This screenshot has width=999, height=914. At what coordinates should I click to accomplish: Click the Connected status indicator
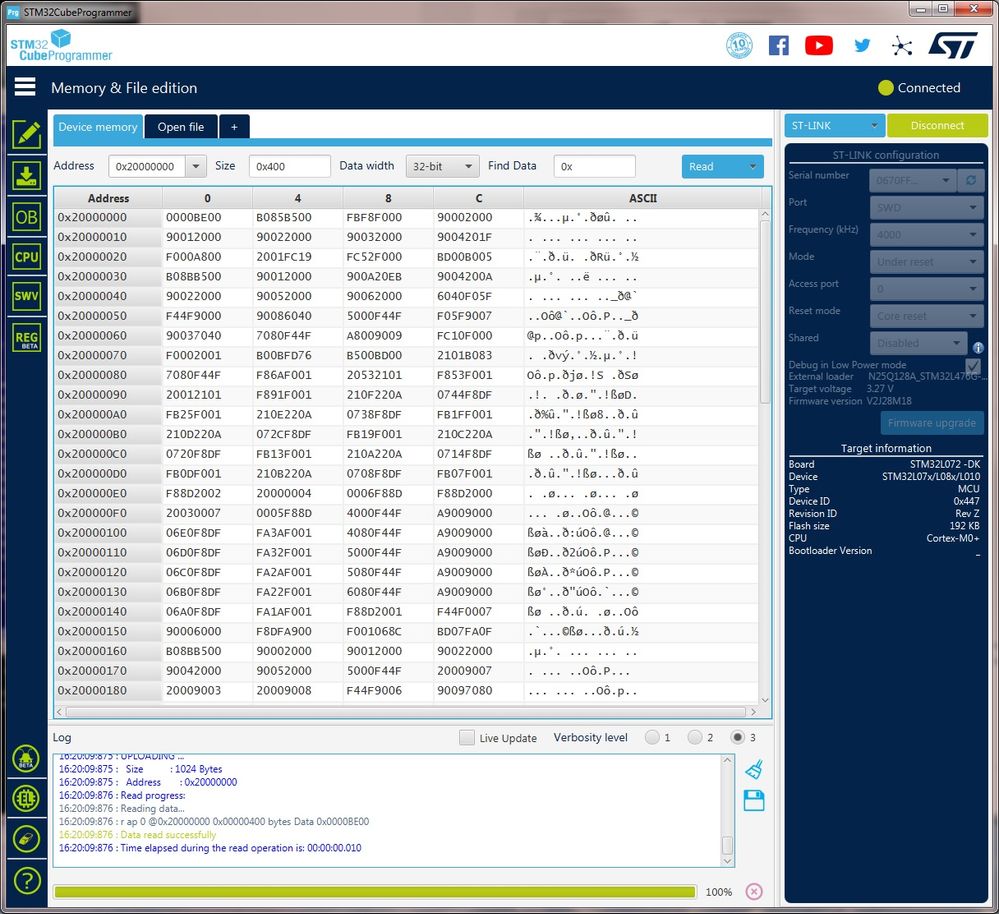(919, 88)
